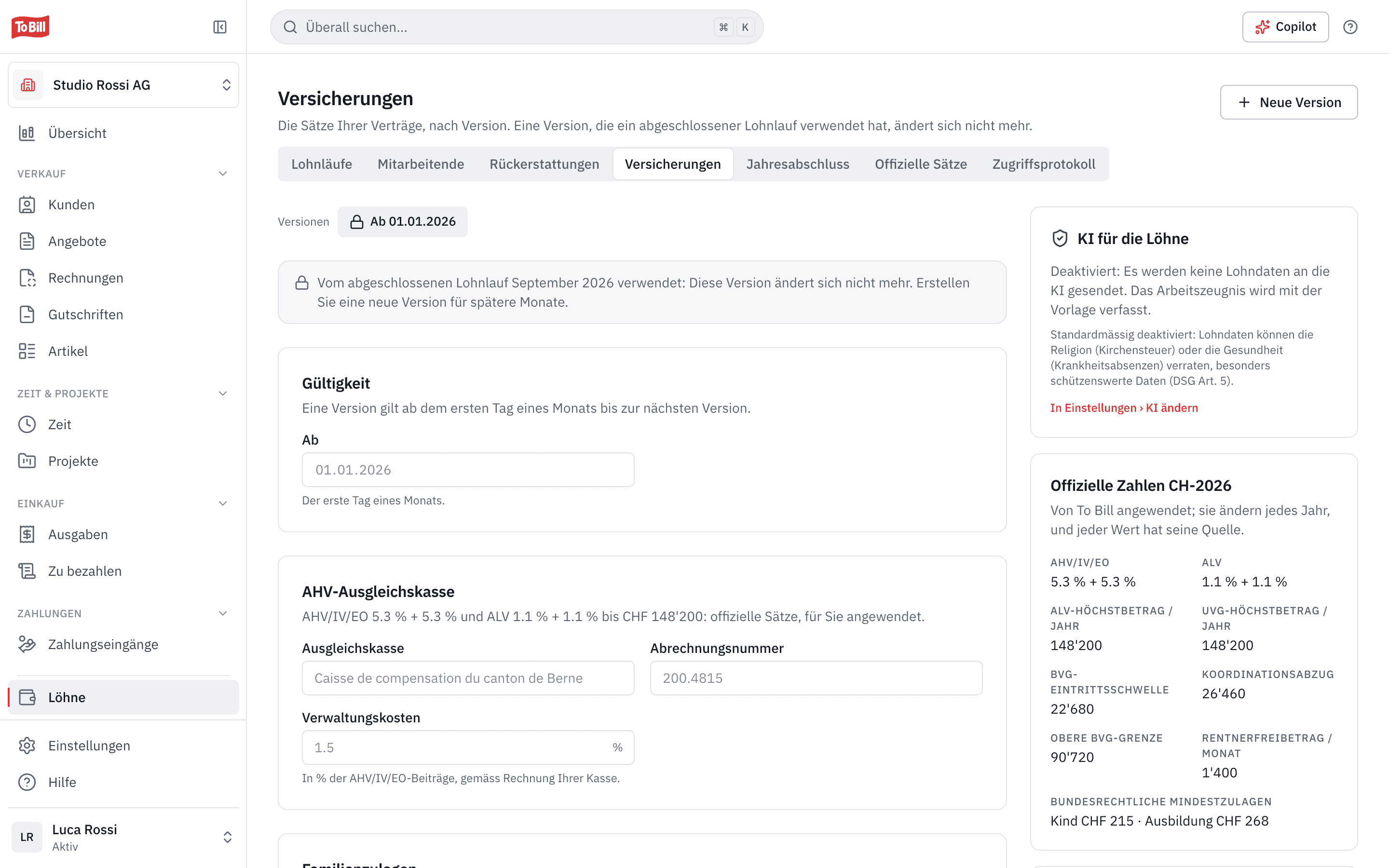Click the Rentnerfreibetrag value 1'400
Screen dimensions: 1389x868
(x=1219, y=773)
